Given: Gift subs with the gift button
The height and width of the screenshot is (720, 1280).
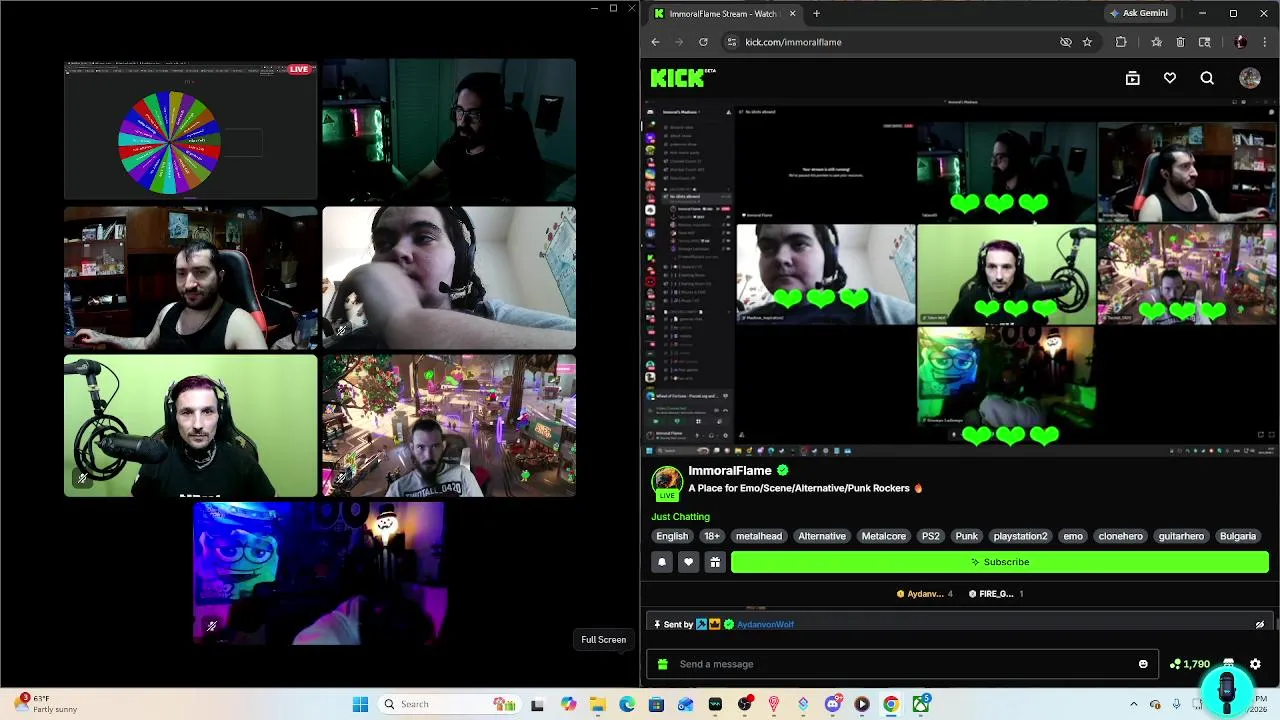Looking at the screenshot, I should click(715, 562).
